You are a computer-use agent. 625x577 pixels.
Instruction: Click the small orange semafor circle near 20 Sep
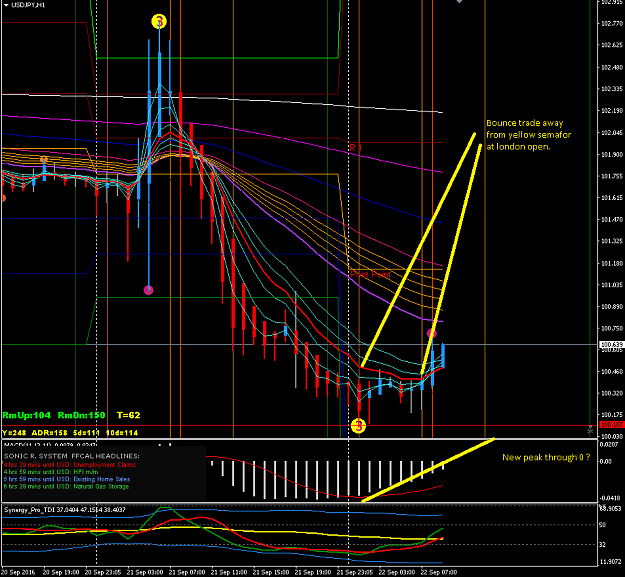(x=44, y=160)
